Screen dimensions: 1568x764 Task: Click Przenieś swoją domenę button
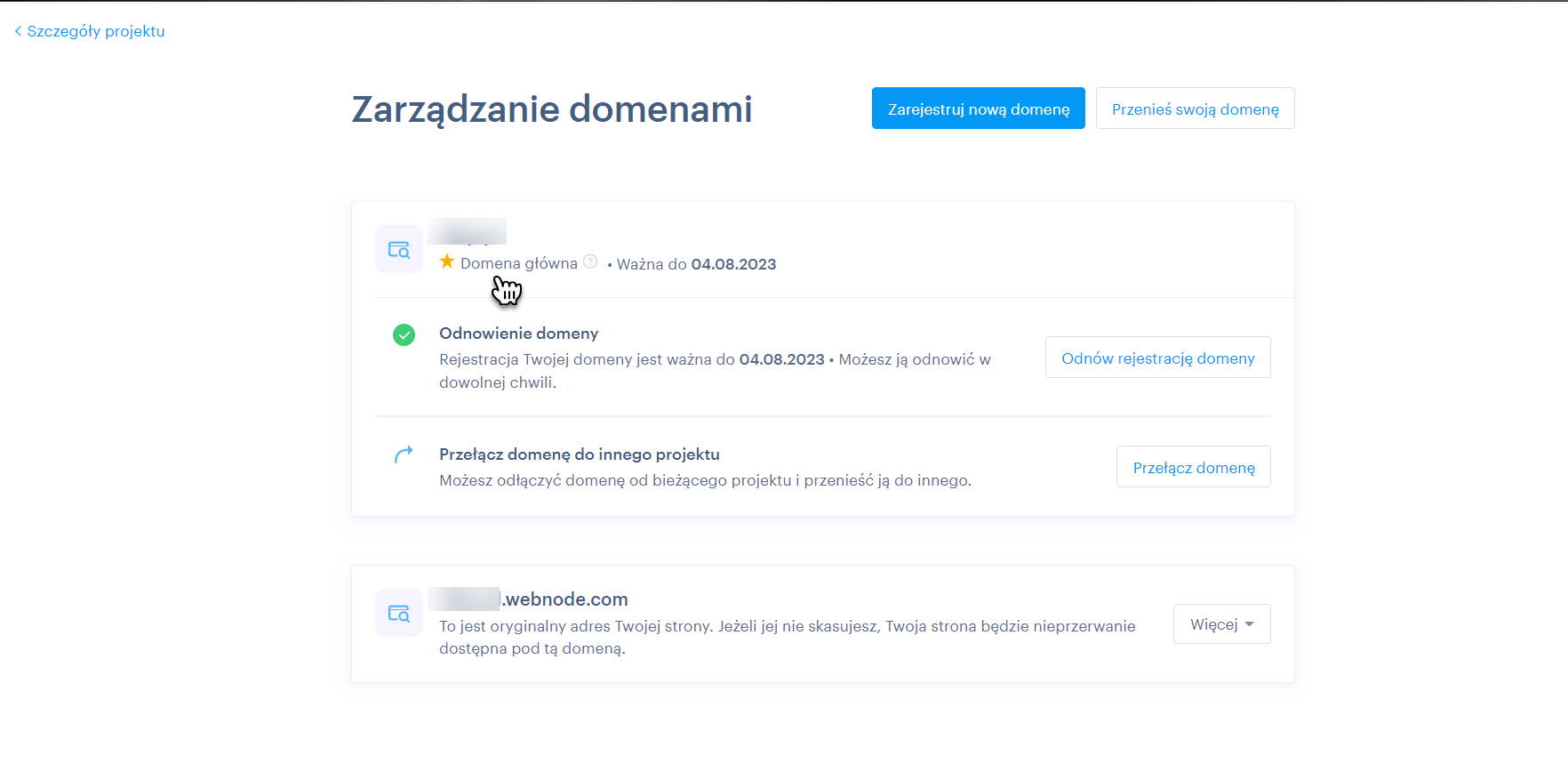click(1195, 109)
